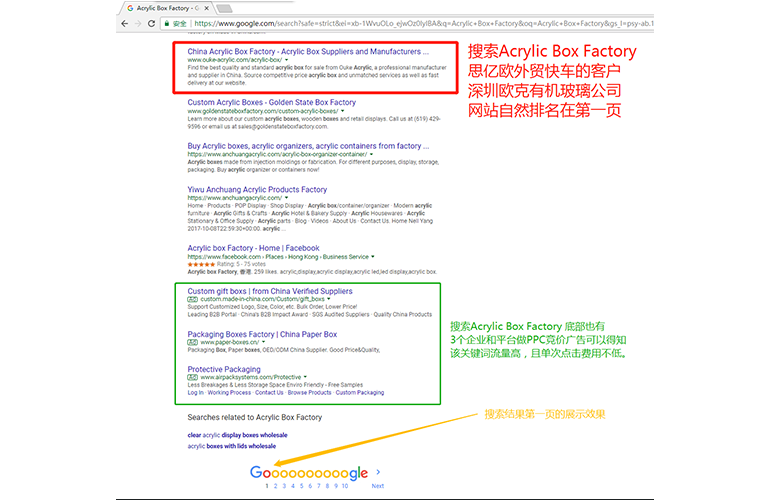Screen dimensions: 770x500
Task: Go to results page 8
Action: (x=327, y=486)
